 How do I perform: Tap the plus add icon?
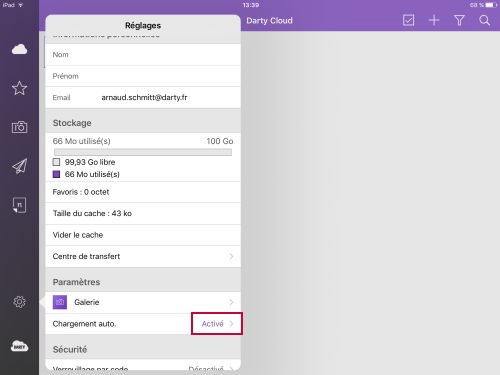click(434, 20)
